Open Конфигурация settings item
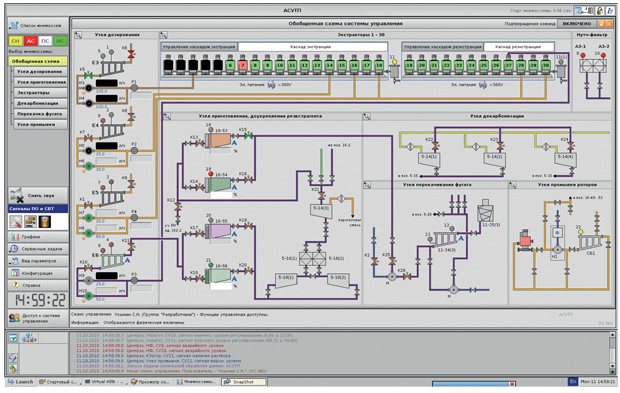 coord(38,273)
